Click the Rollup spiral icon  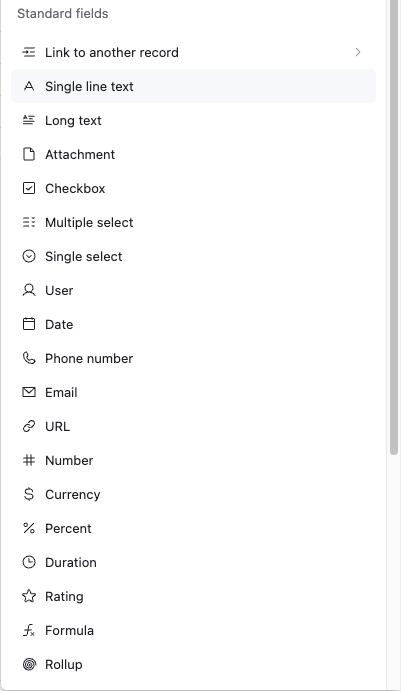(x=29, y=664)
